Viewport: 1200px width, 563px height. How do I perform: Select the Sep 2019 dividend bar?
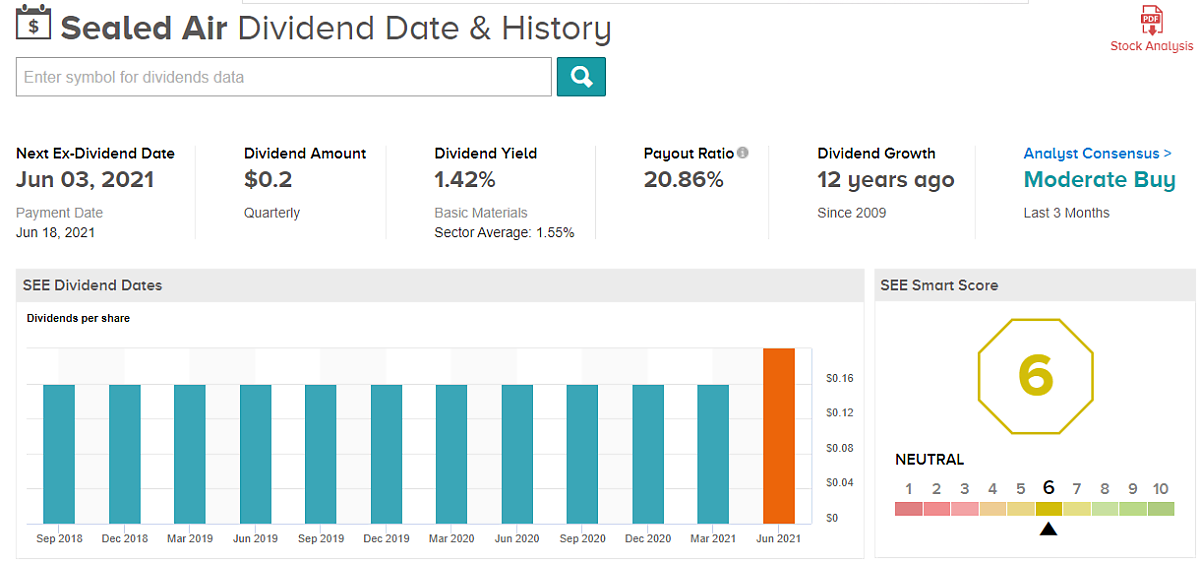pos(321,454)
